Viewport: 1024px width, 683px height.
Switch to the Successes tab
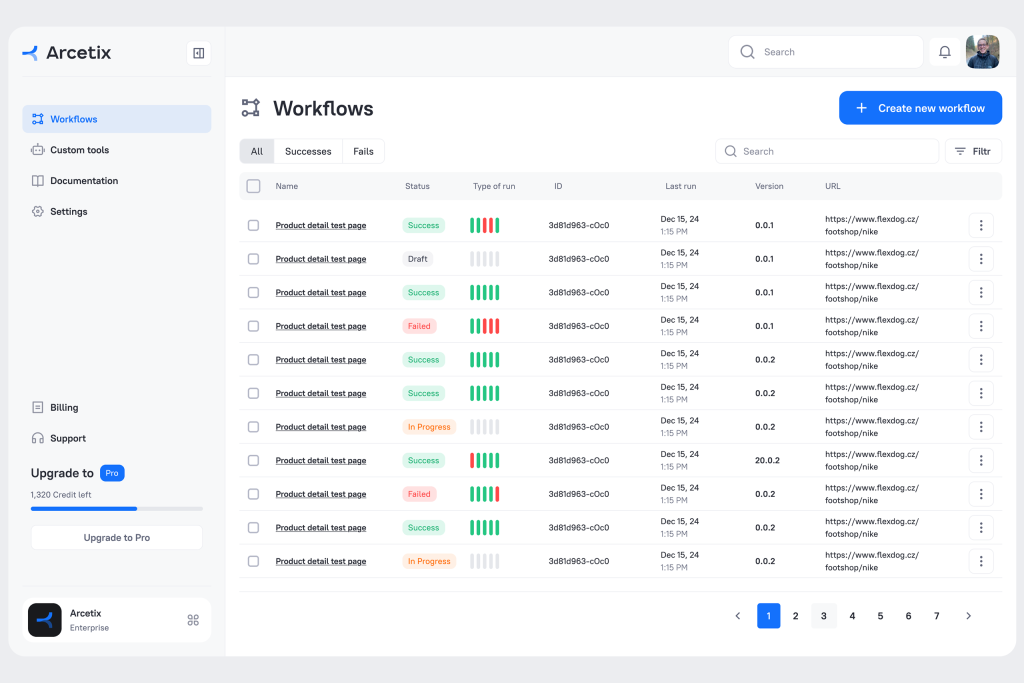[308, 151]
